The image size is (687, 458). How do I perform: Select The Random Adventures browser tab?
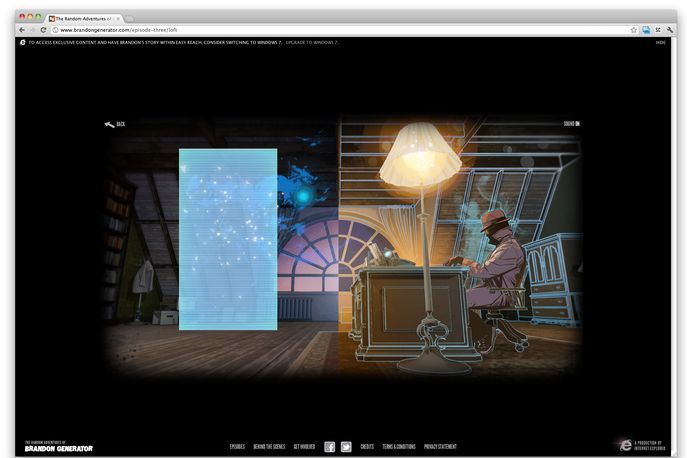click(x=83, y=18)
